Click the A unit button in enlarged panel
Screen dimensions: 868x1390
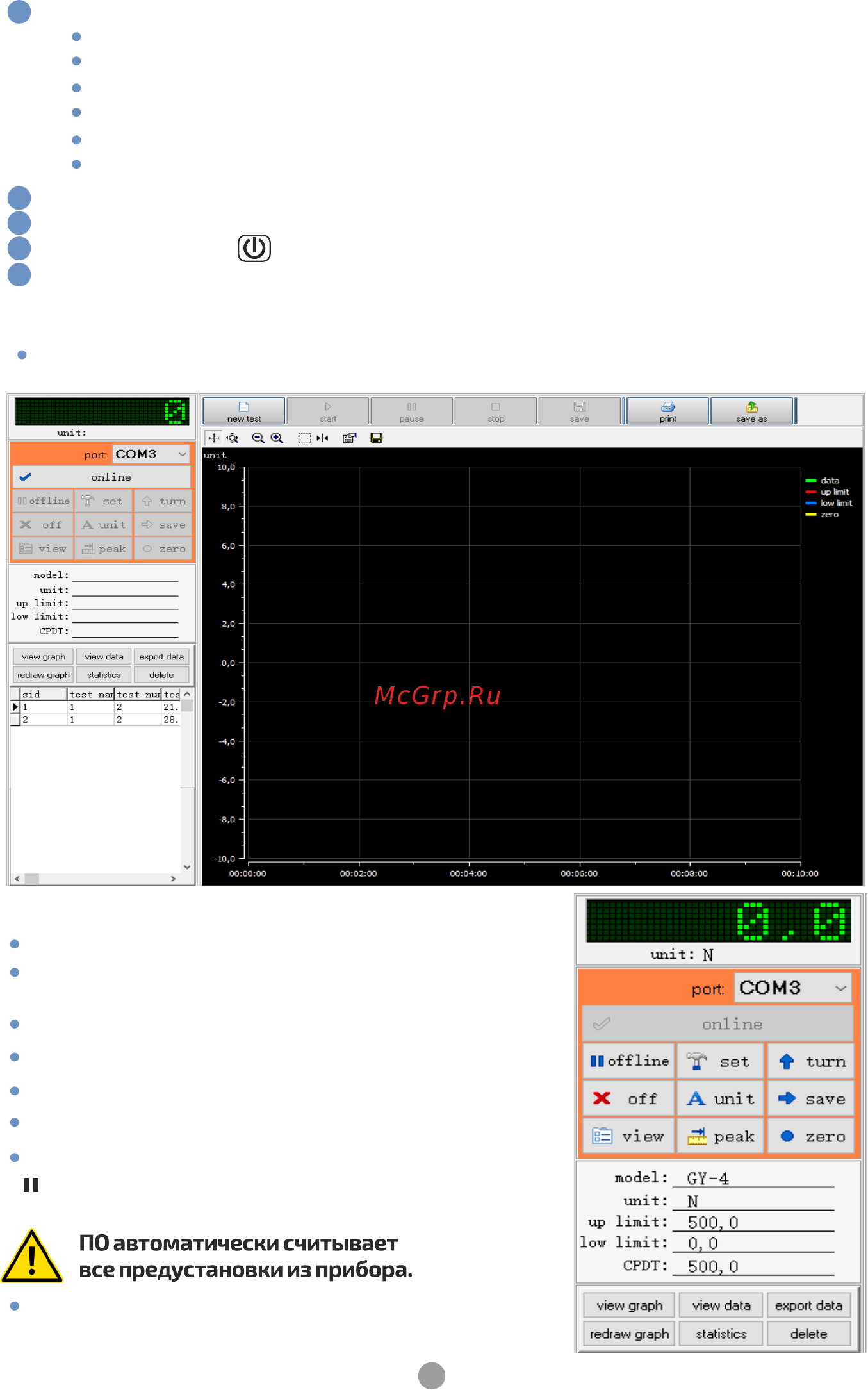click(721, 1098)
